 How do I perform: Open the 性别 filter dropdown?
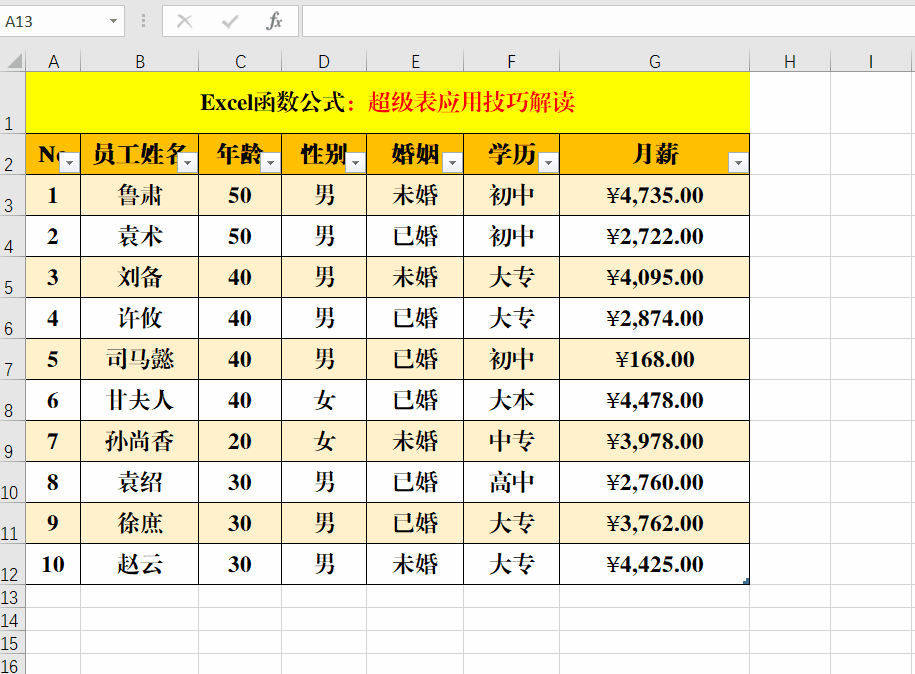point(355,163)
